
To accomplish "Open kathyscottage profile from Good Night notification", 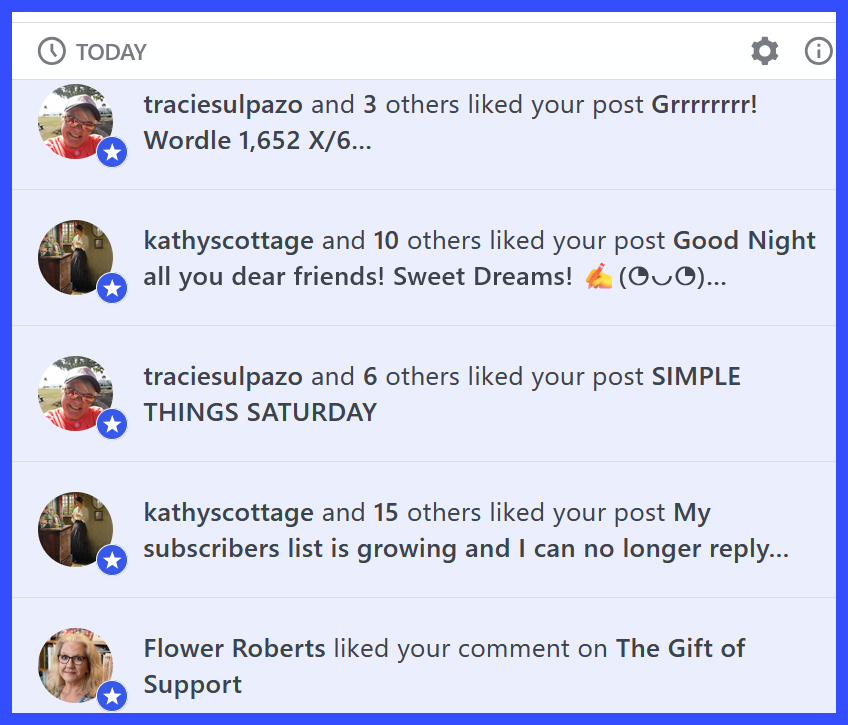I will point(229,241).
